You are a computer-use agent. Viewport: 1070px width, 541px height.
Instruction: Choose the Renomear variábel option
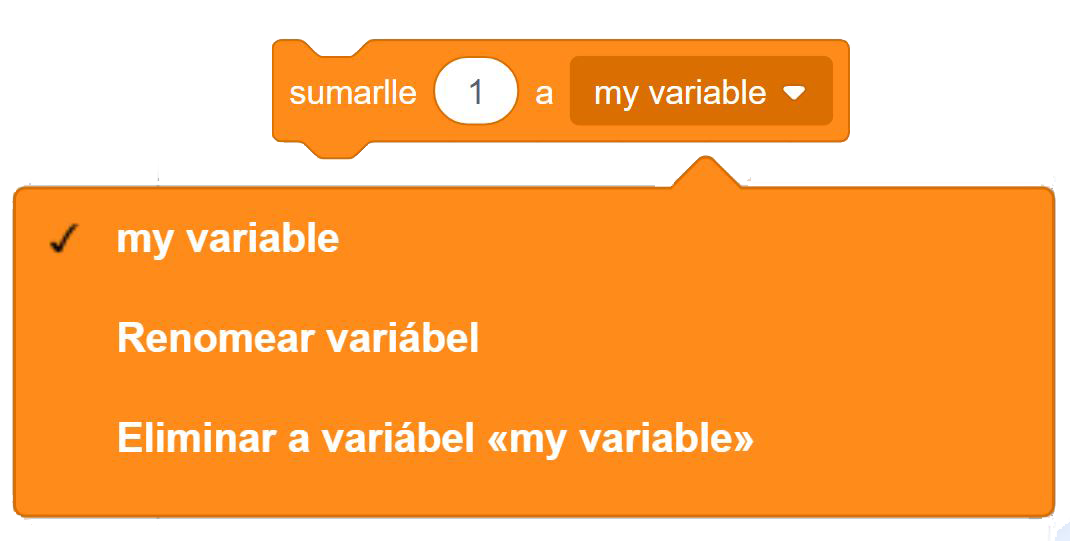click(298, 339)
